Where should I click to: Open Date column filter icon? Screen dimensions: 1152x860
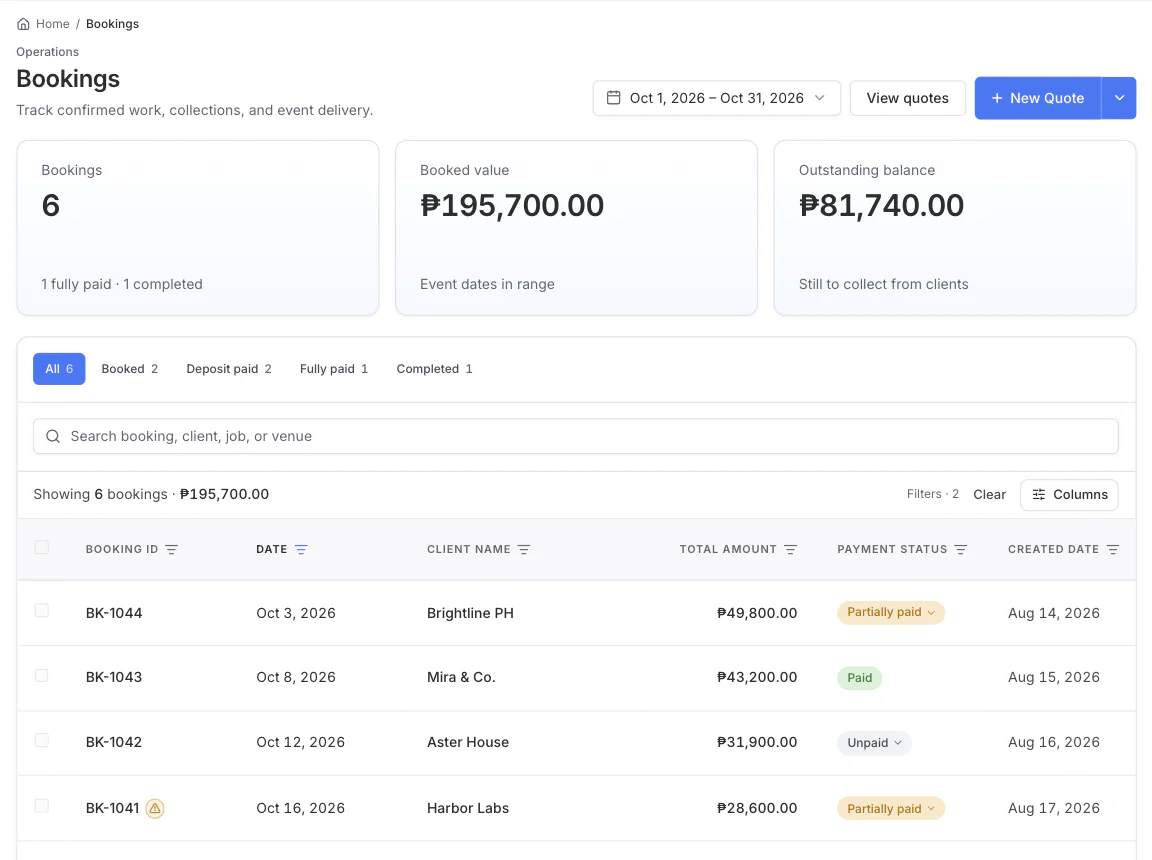301,549
